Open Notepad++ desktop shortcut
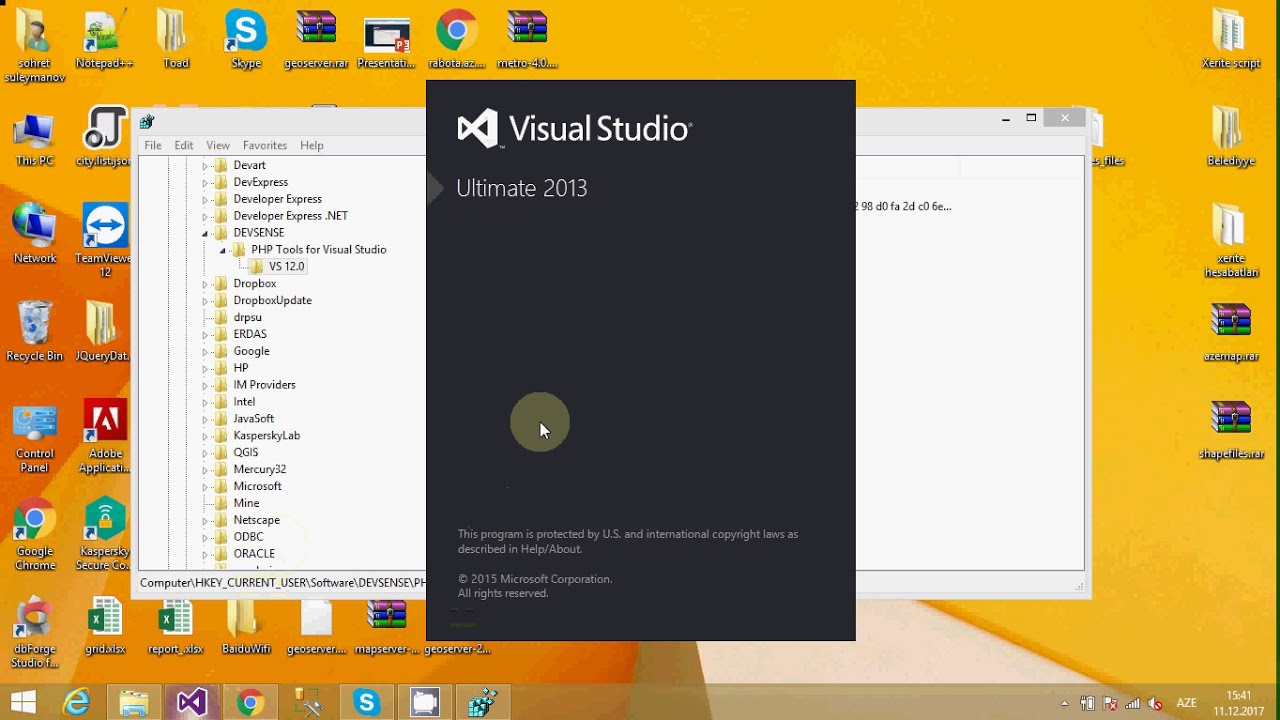Viewport: 1280px width, 720px height. click(x=104, y=40)
